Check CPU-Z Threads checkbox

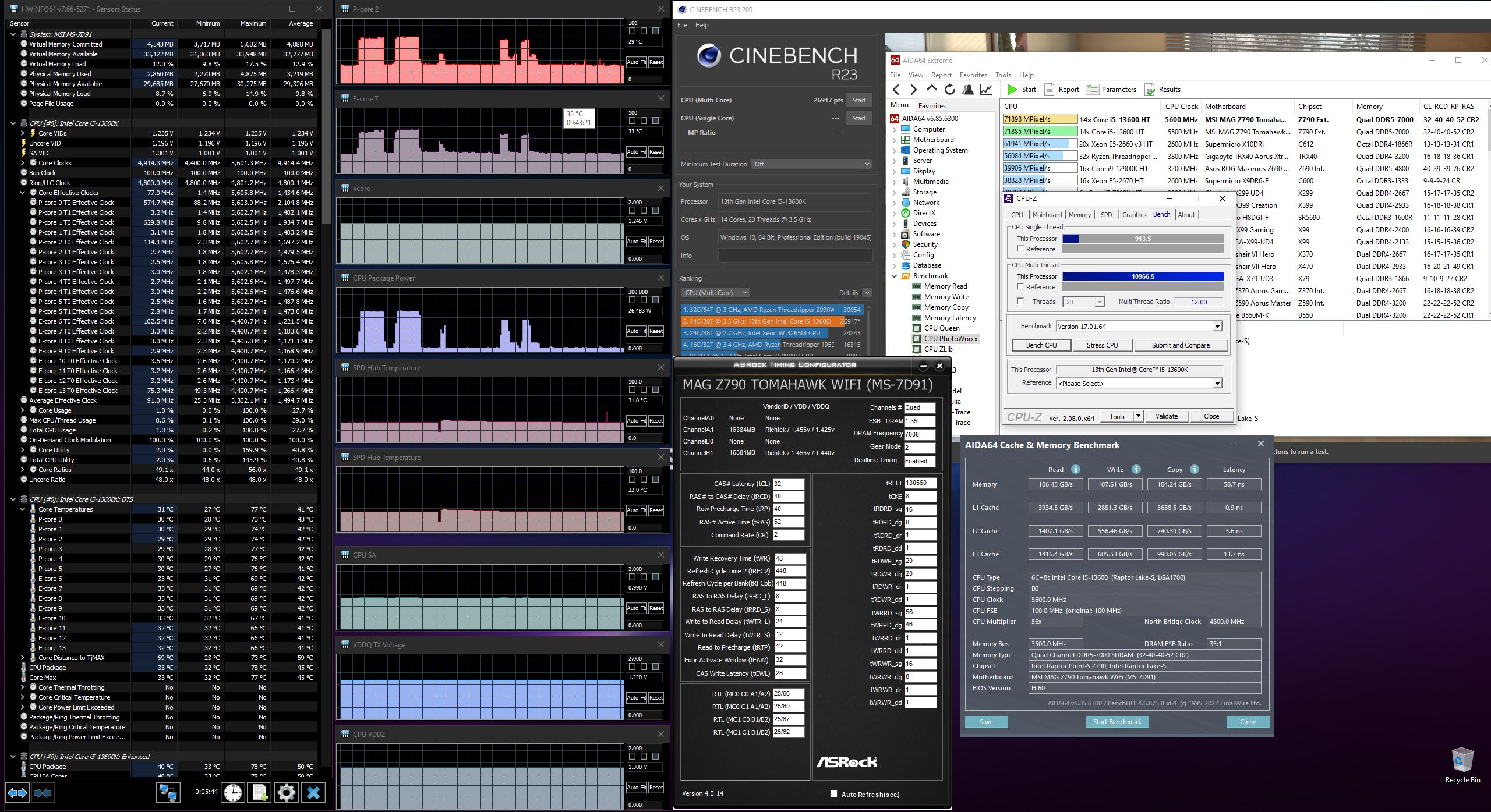(1020, 302)
